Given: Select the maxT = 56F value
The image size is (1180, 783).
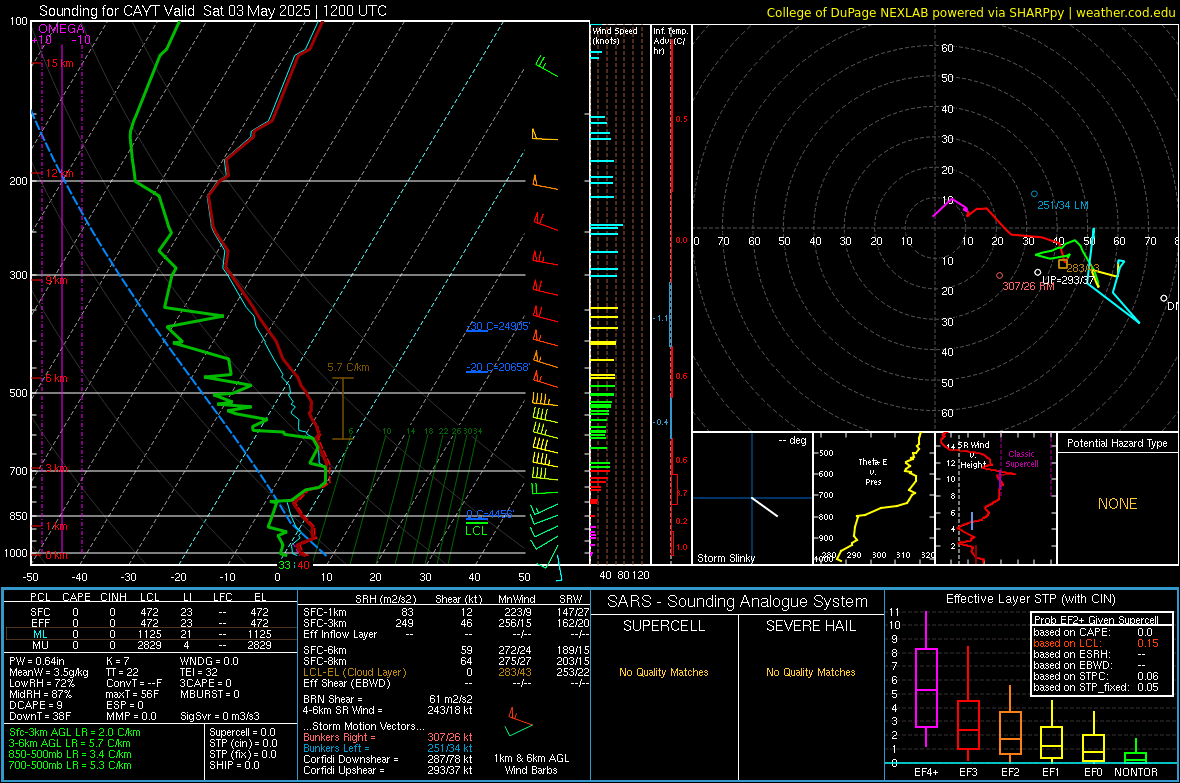Looking at the screenshot, I should [x=132, y=694].
